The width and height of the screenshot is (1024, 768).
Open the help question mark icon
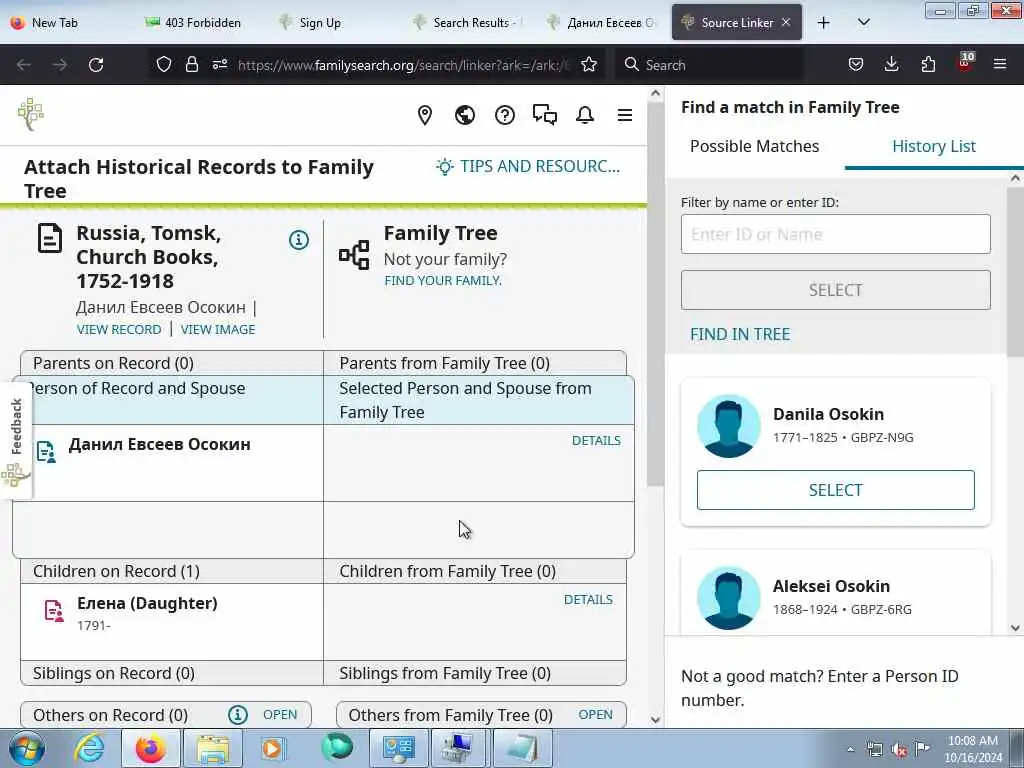point(504,116)
